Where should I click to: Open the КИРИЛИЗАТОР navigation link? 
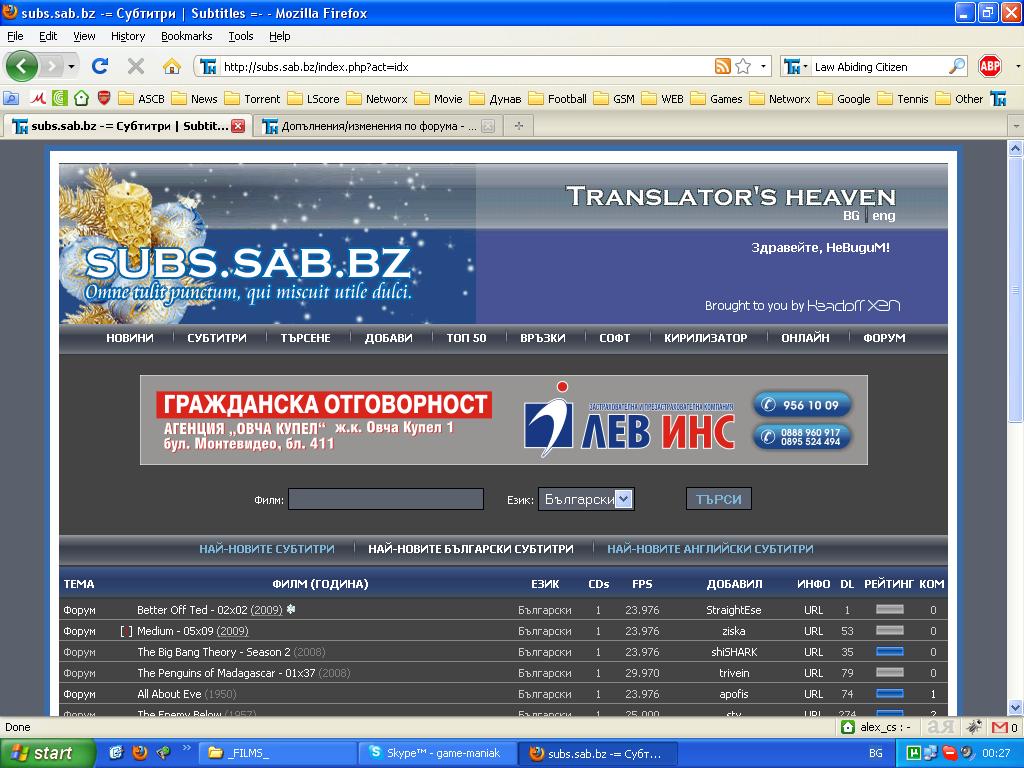click(x=705, y=338)
